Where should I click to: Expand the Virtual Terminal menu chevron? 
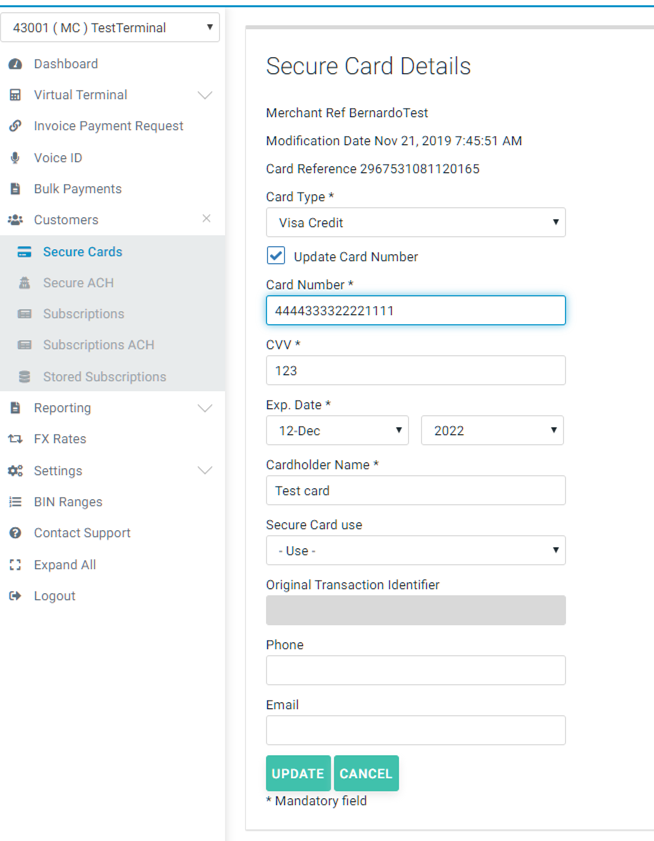[205, 95]
